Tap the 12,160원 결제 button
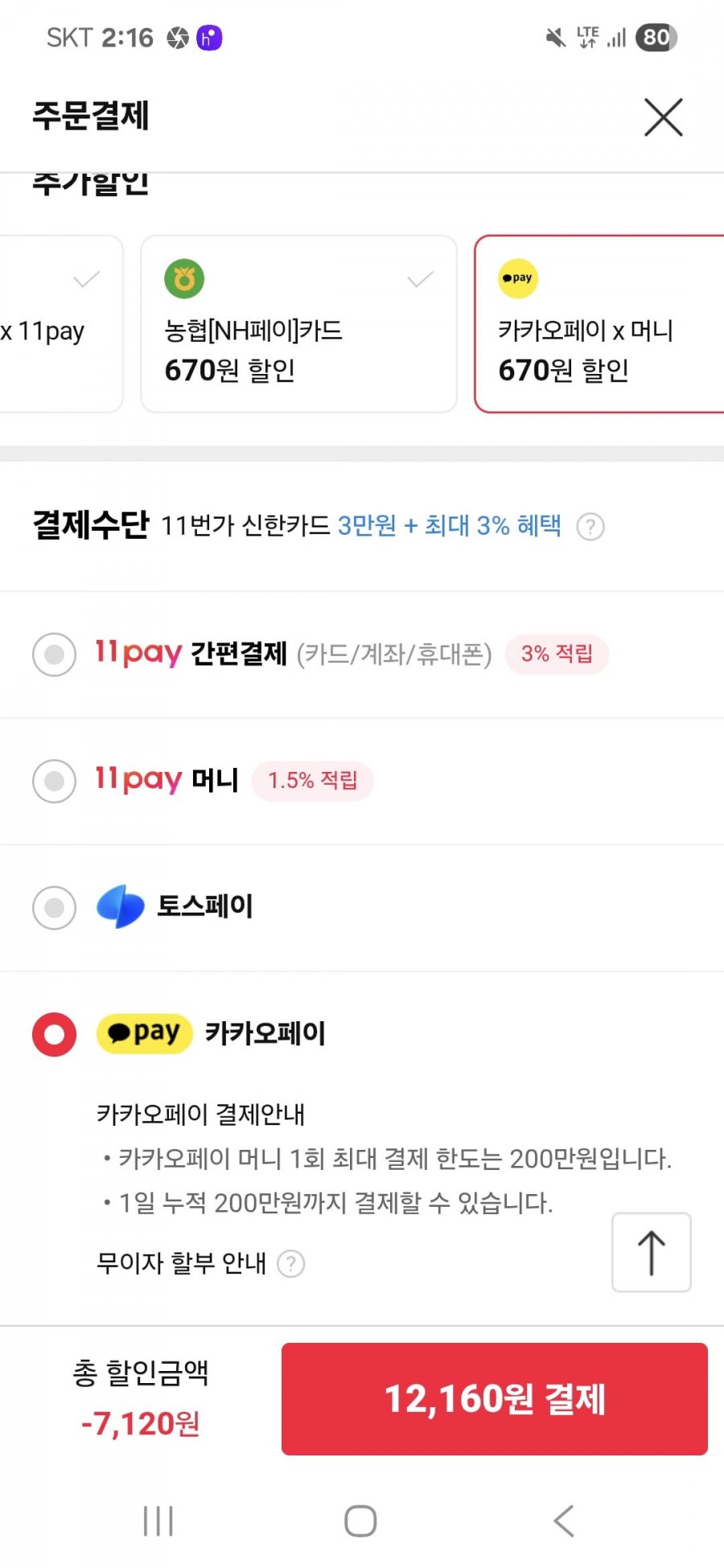This screenshot has width=724, height=1568. (x=495, y=1398)
